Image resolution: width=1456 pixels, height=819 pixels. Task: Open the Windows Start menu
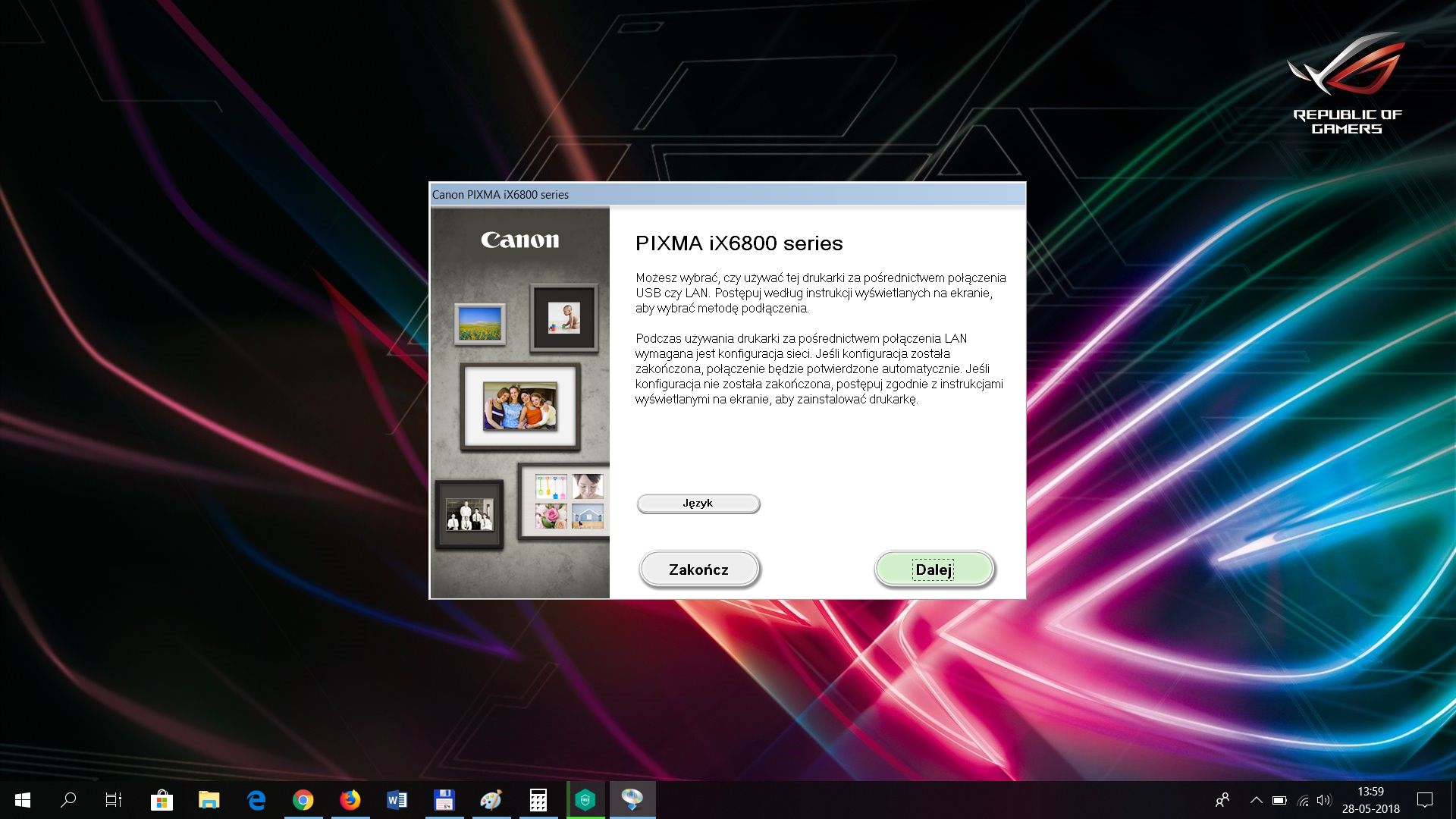click(x=23, y=800)
